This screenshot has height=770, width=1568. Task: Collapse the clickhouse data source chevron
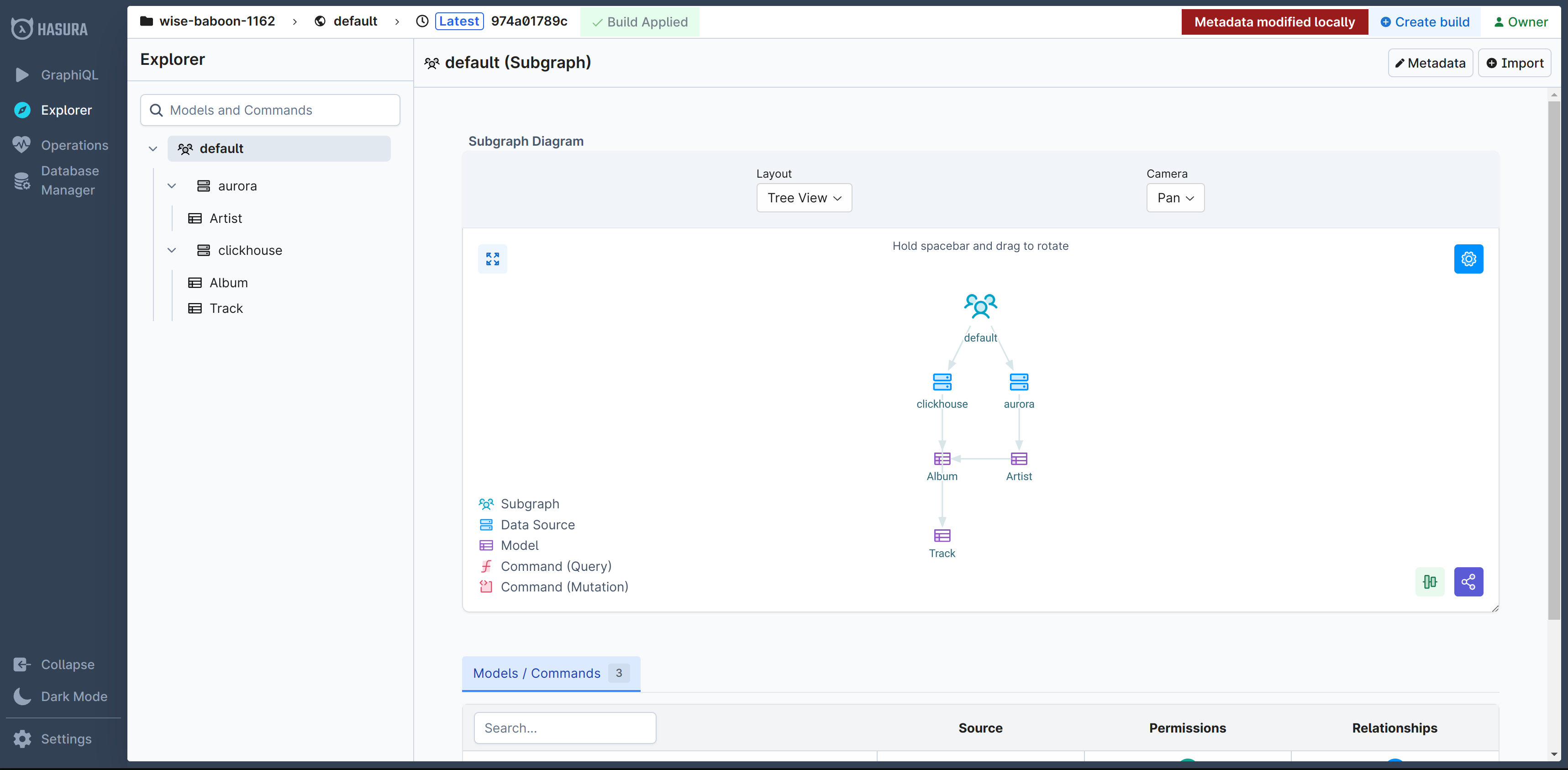tap(172, 250)
